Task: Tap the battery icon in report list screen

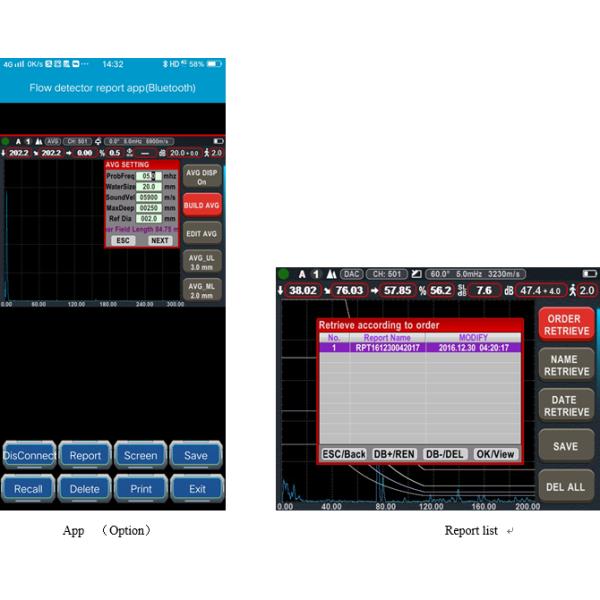Action: [x=588, y=273]
